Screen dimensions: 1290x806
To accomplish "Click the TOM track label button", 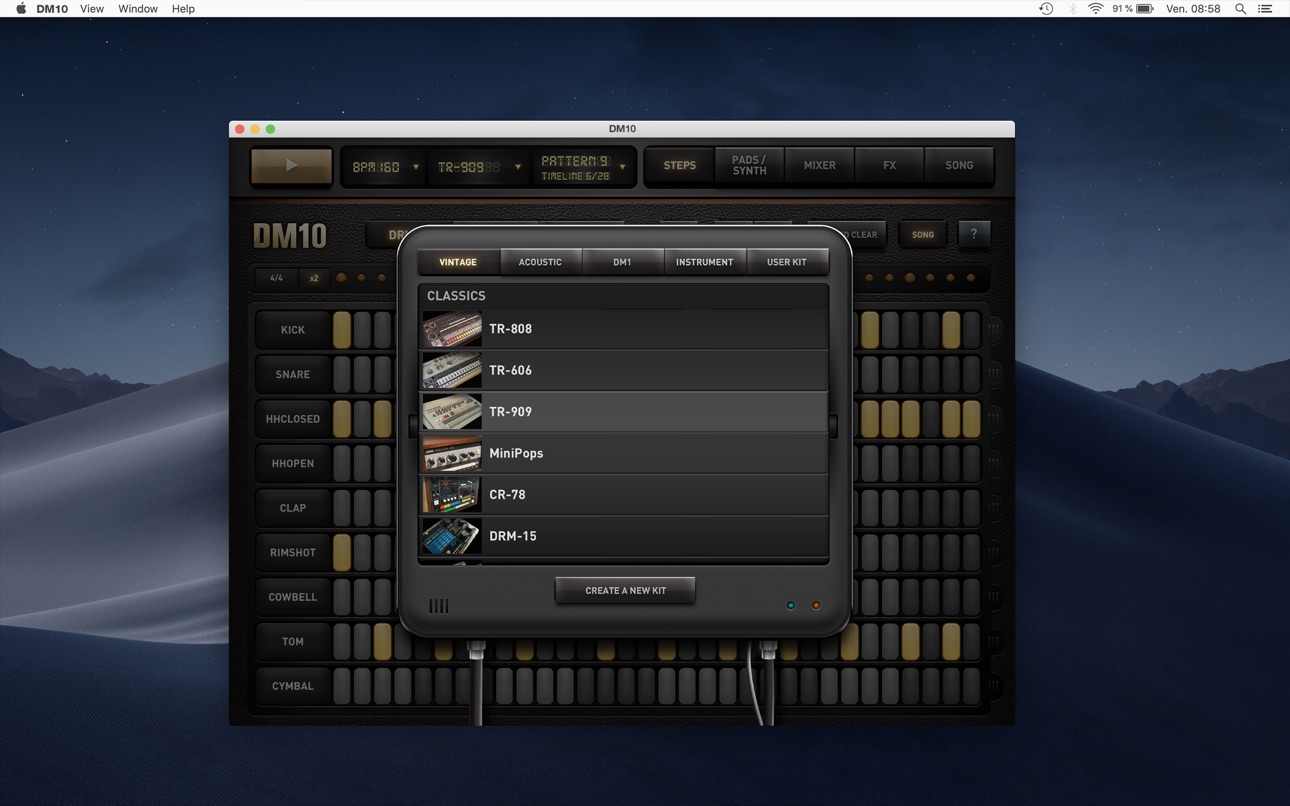I will [292, 641].
